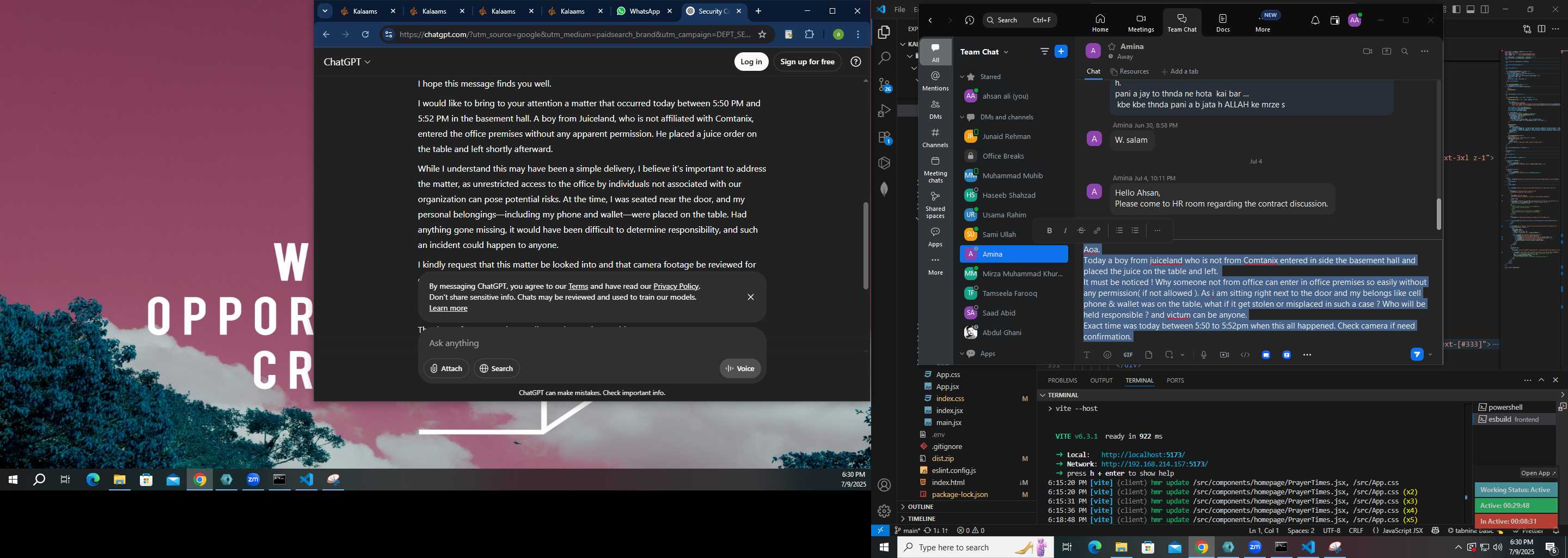Switch to the Zoom Meetings tab
The width and height of the screenshot is (1568, 558).
point(1140,23)
